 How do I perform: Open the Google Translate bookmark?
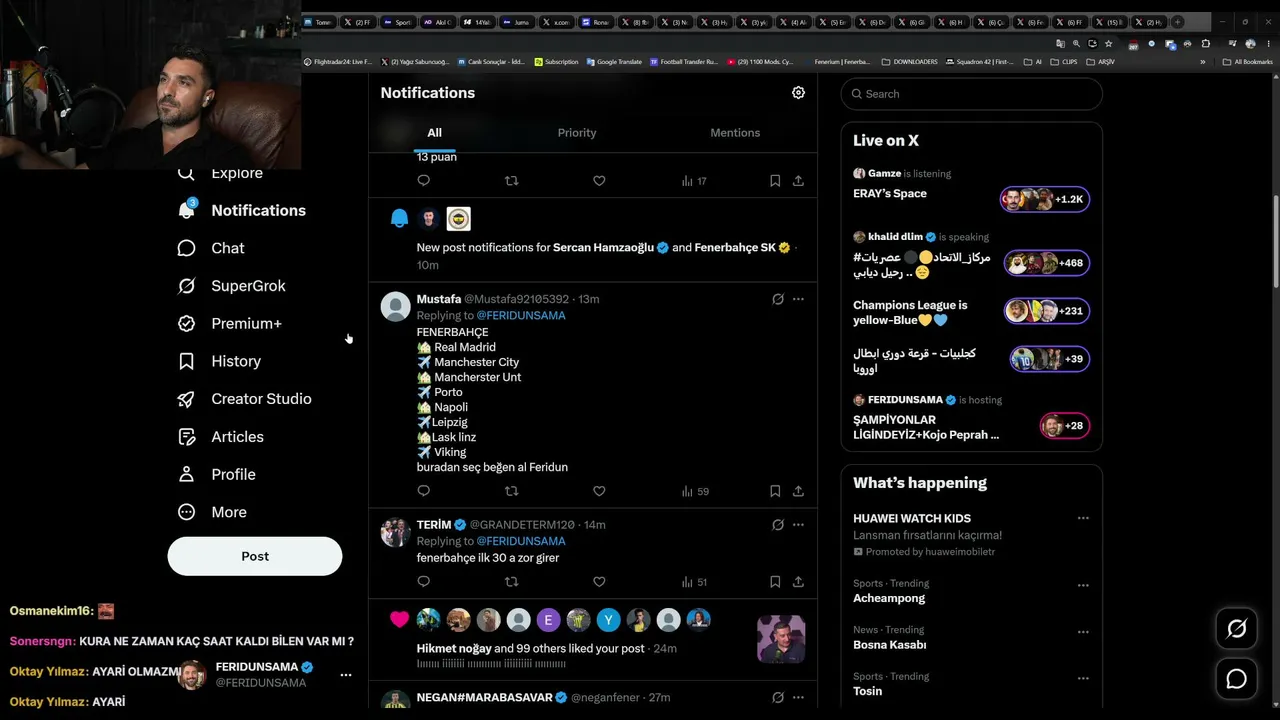point(613,62)
